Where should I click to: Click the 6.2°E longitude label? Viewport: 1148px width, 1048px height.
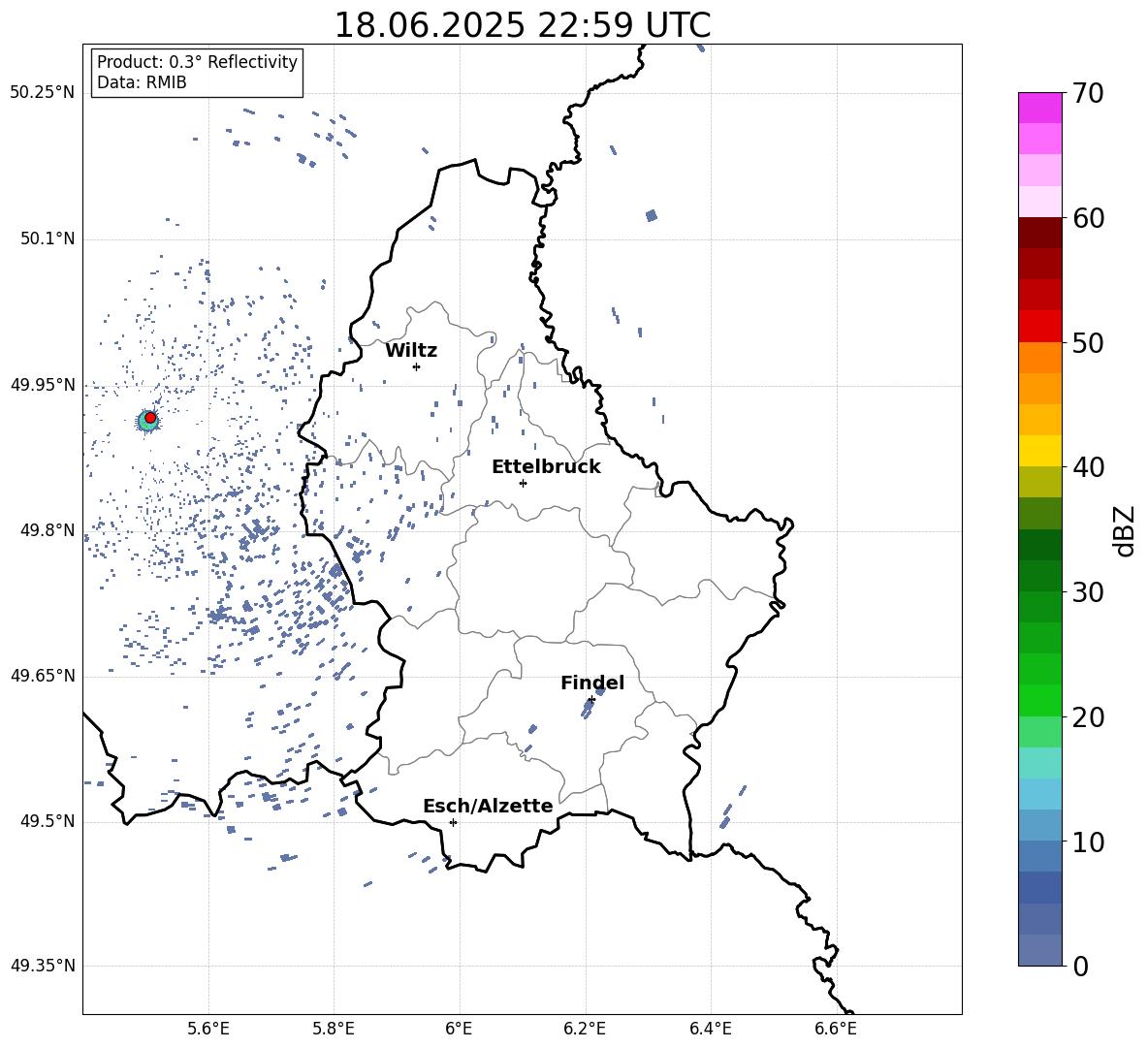[585, 1029]
